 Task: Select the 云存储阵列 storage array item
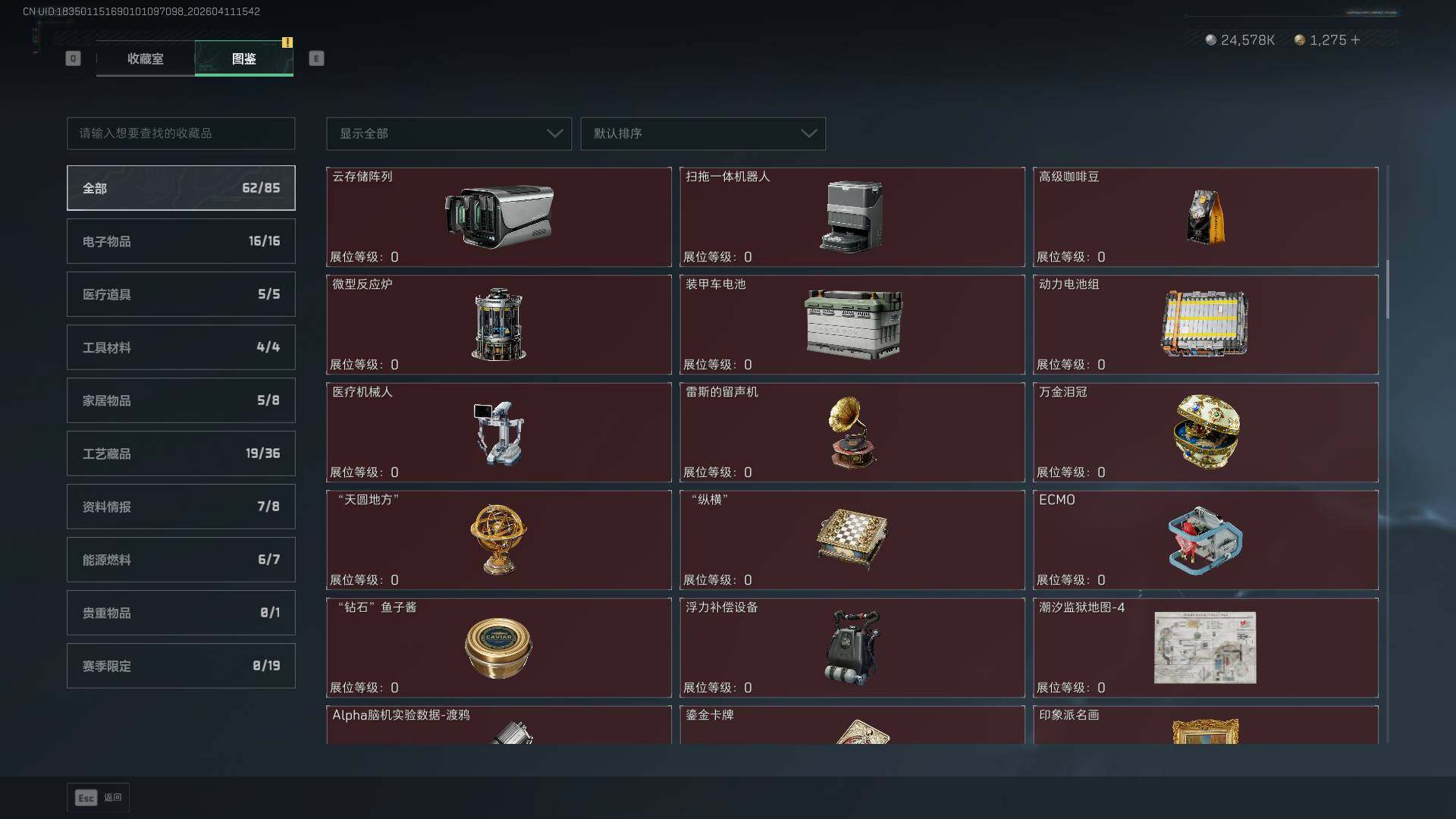point(499,217)
